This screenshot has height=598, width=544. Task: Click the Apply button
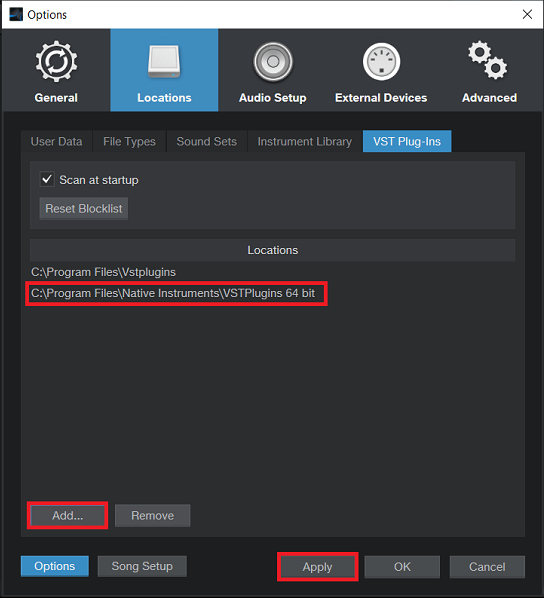pyautogui.click(x=317, y=567)
